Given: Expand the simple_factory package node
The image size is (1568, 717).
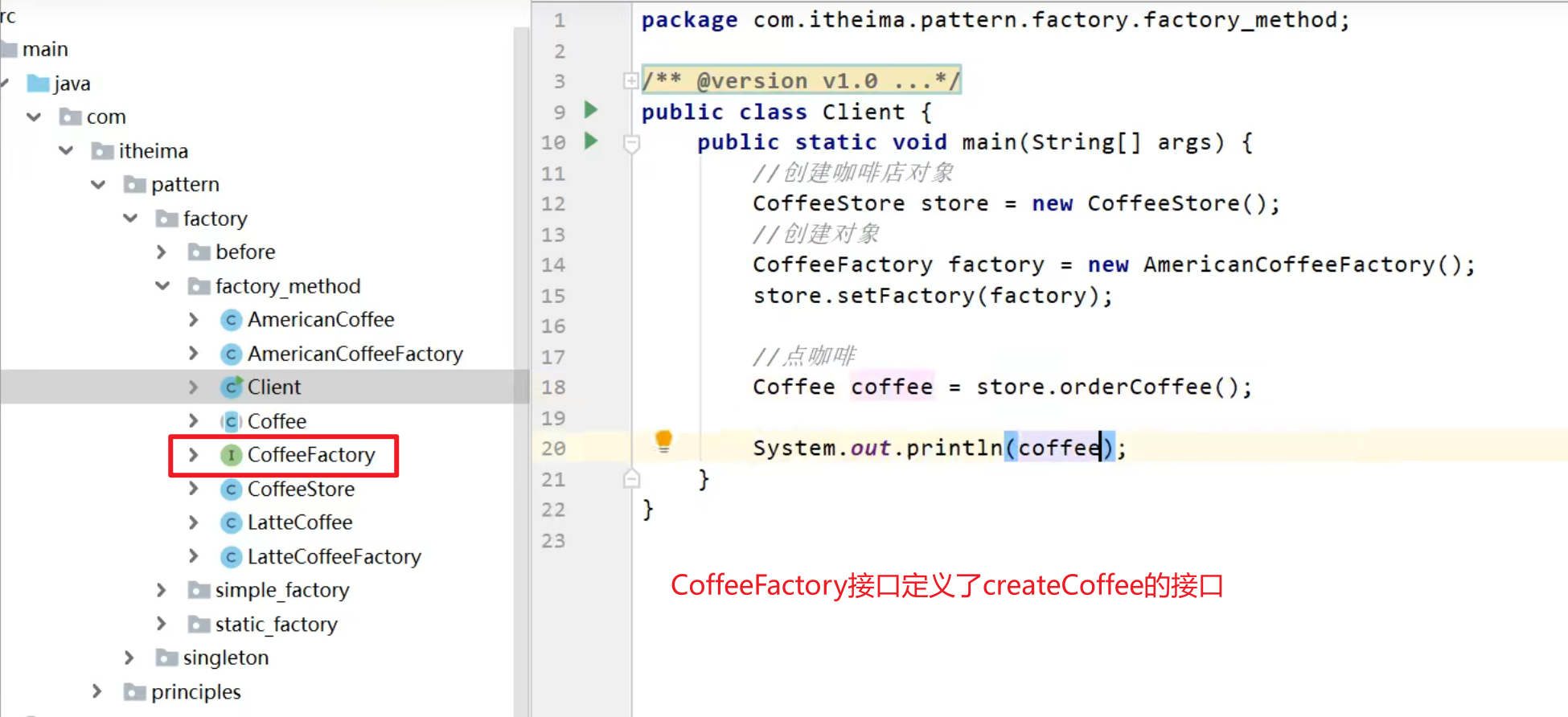Looking at the screenshot, I should 162,590.
